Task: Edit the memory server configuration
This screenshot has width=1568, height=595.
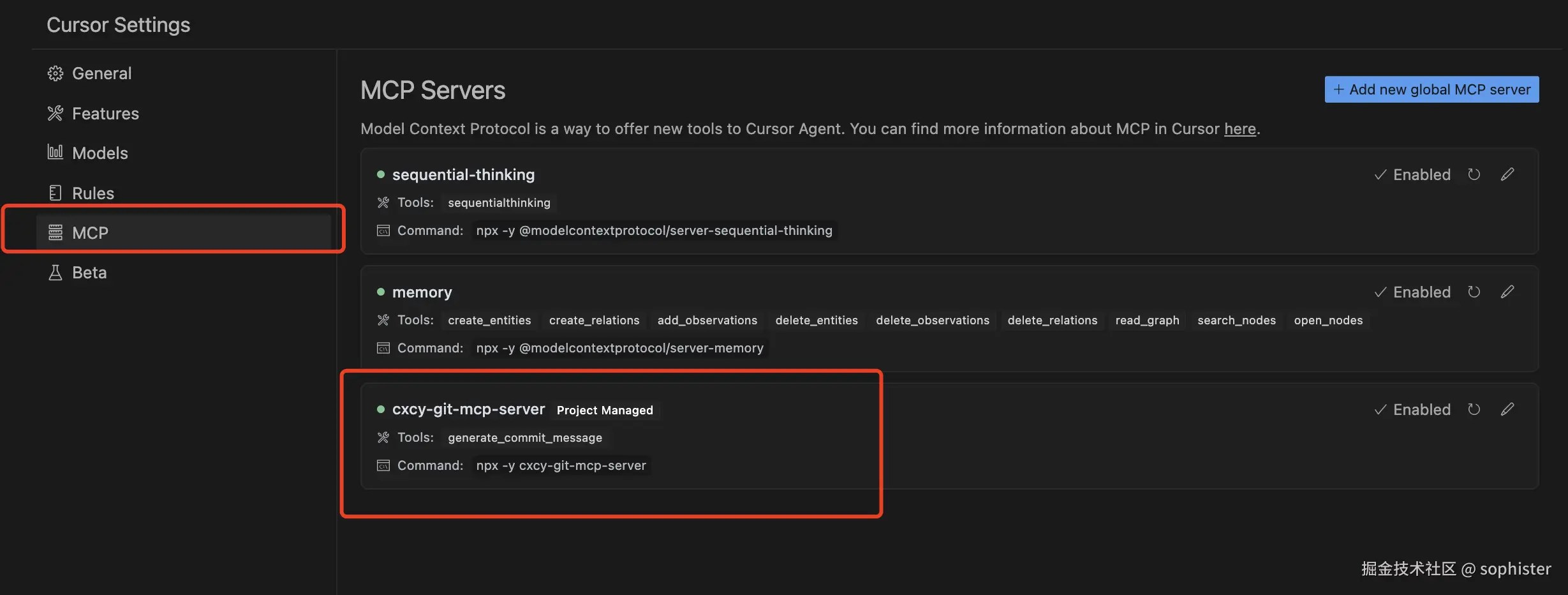Action: pos(1507,292)
